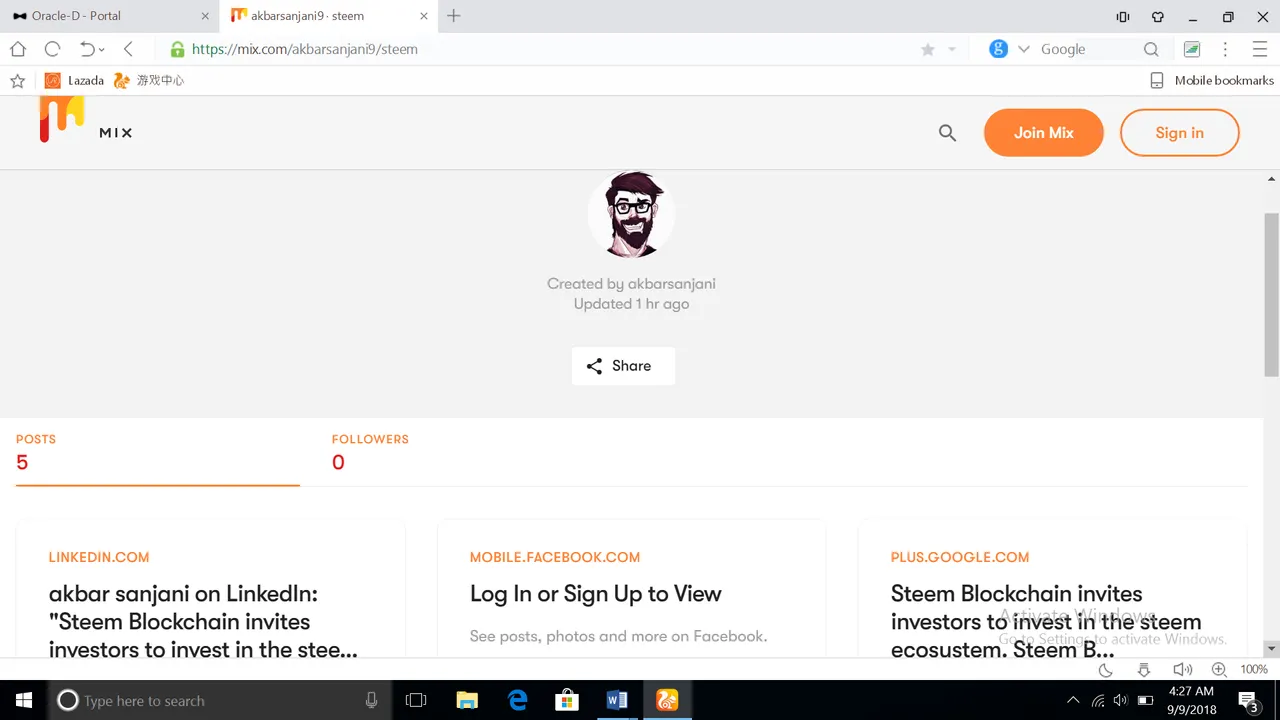The width and height of the screenshot is (1280, 720).
Task: Open the Windows Start menu
Action: click(x=24, y=700)
